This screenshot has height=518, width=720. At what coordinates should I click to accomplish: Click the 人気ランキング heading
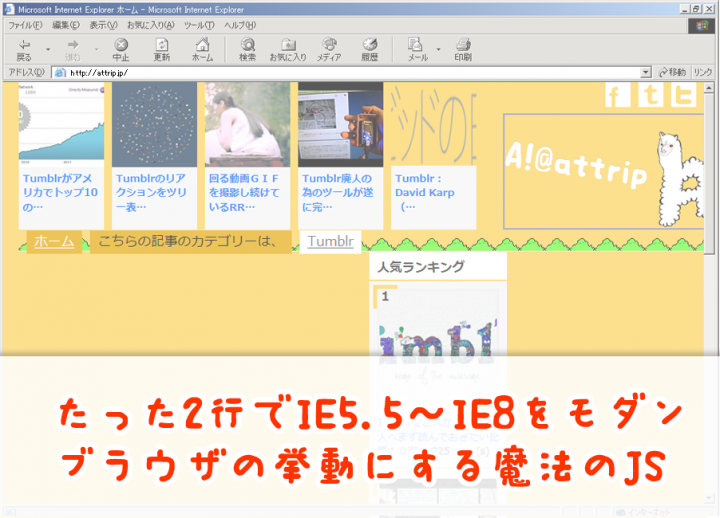(x=421, y=266)
